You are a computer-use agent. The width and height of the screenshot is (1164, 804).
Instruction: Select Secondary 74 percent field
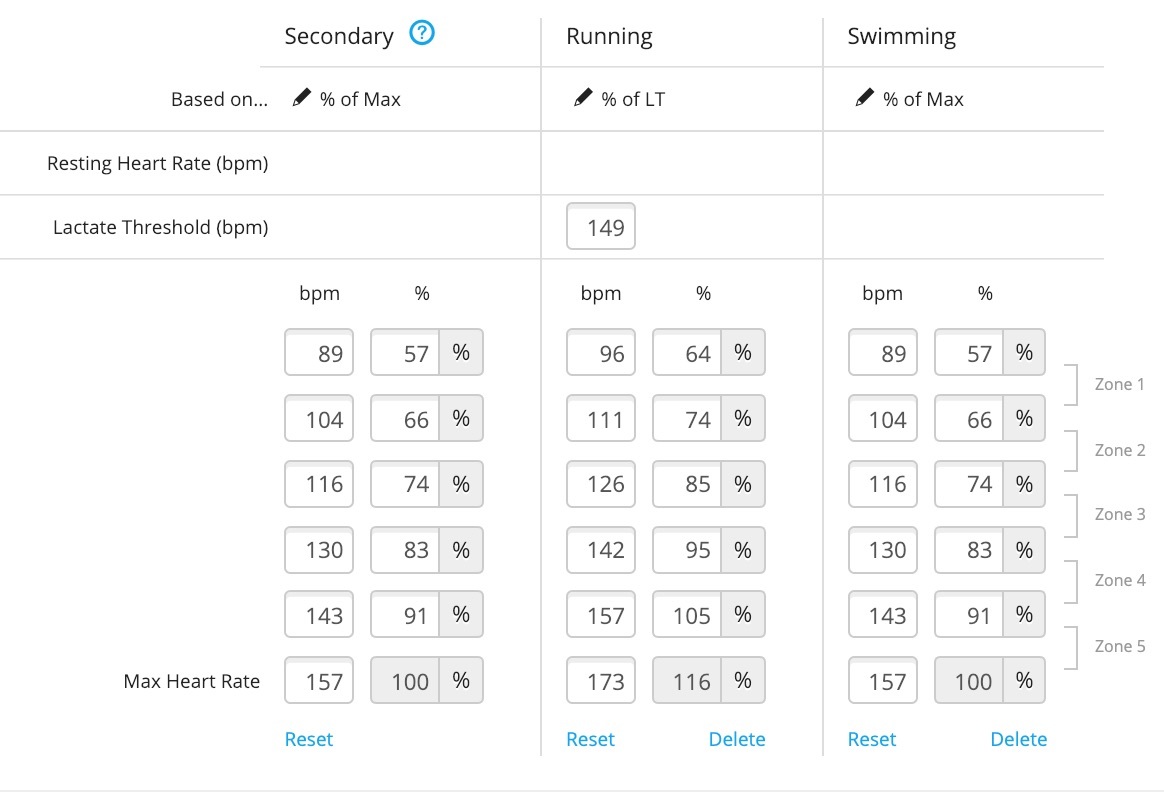(405, 484)
